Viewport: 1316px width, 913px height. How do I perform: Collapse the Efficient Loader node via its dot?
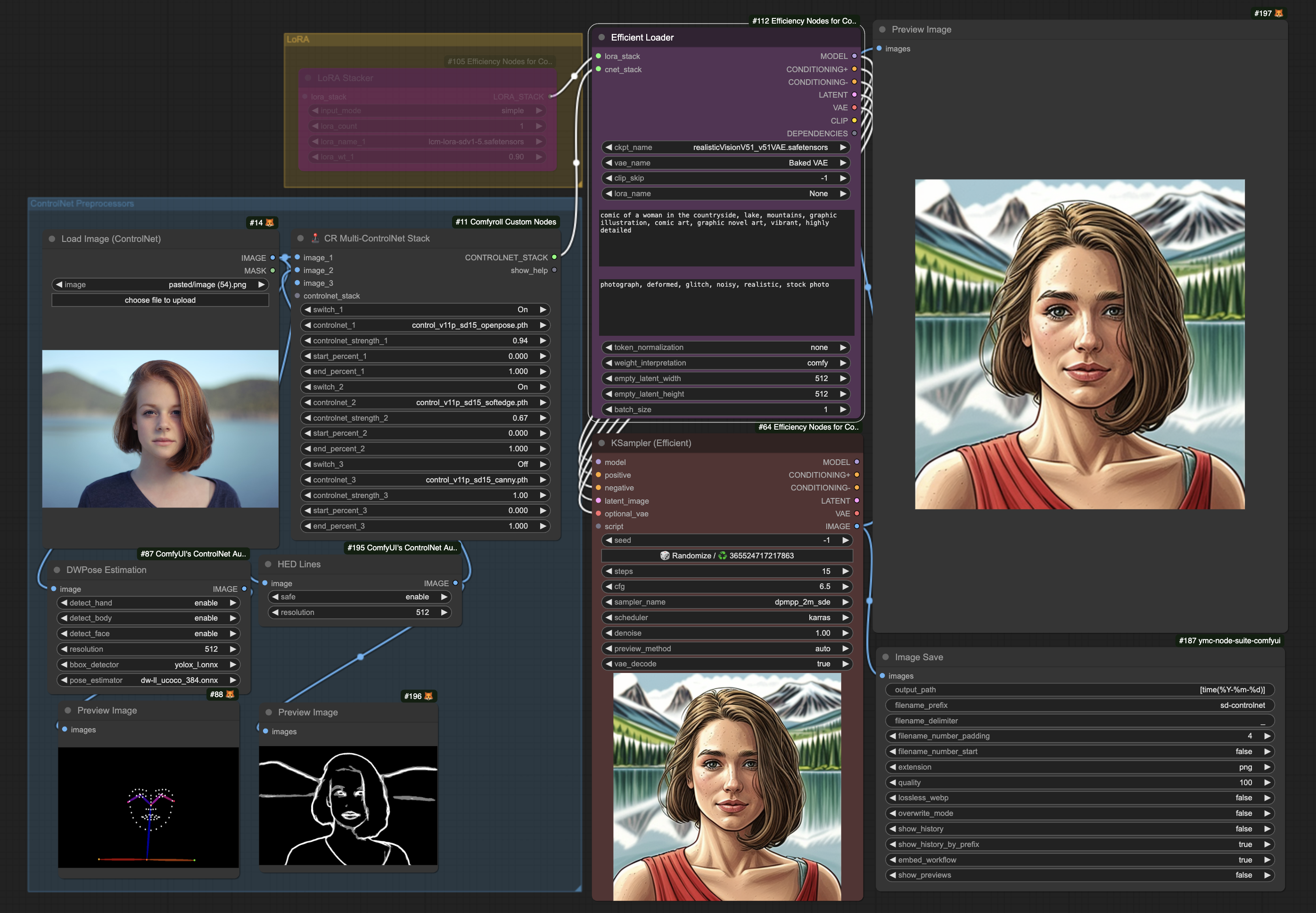601,37
